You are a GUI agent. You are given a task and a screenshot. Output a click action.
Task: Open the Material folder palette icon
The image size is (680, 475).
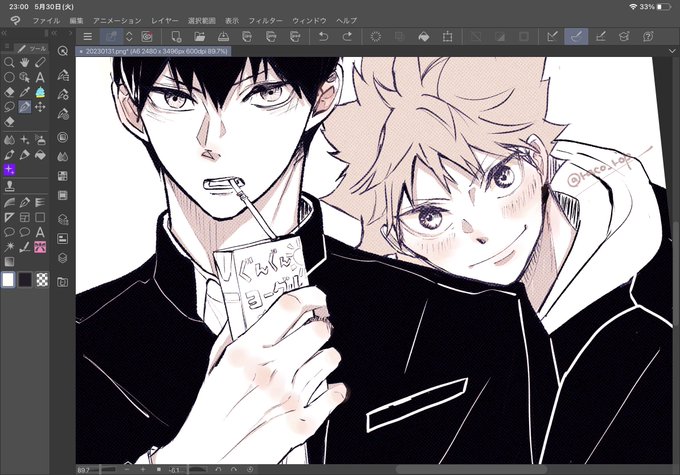click(63, 282)
